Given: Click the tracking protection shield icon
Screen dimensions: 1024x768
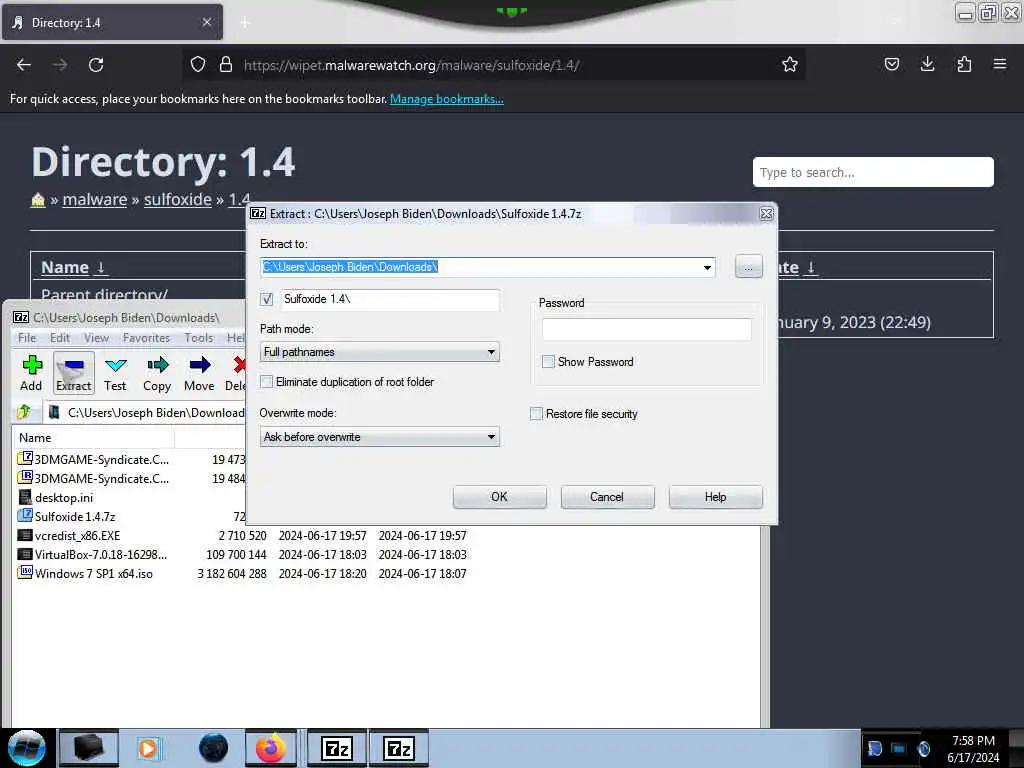Looking at the screenshot, I should click(198, 65).
